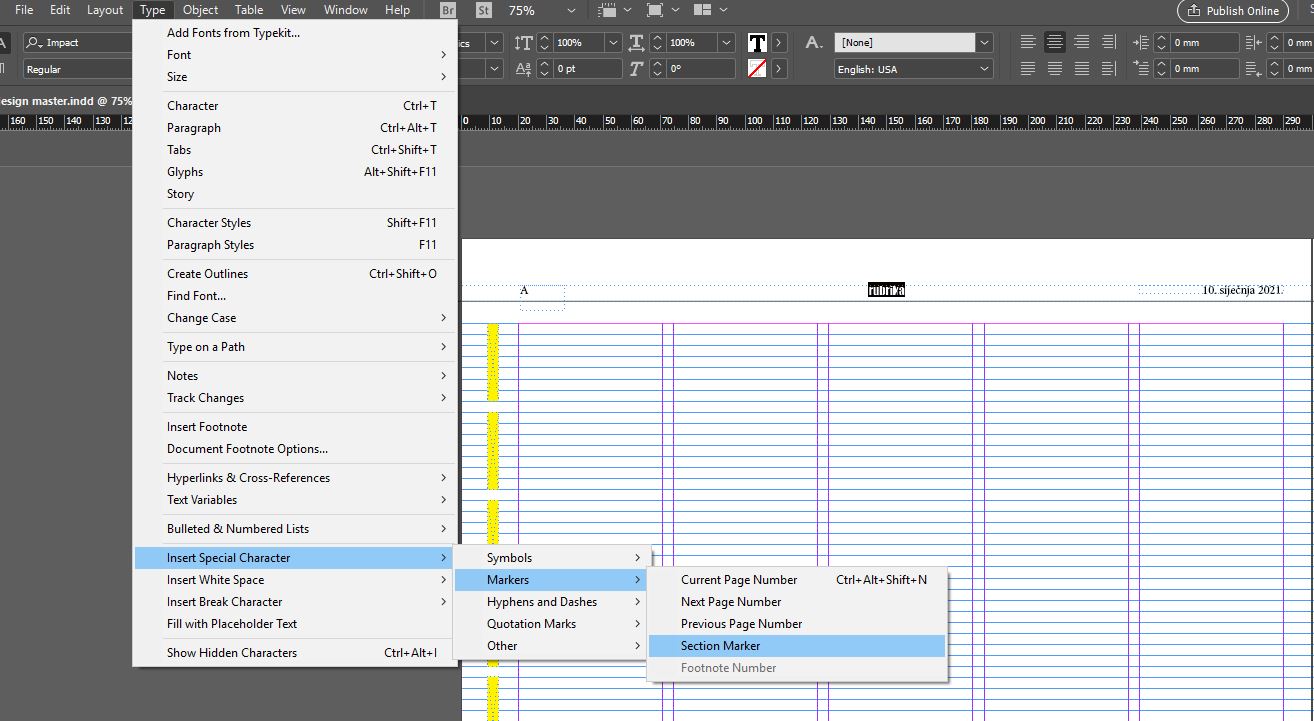Open the 75% zoom level dropdown
1314x721 pixels.
571,10
